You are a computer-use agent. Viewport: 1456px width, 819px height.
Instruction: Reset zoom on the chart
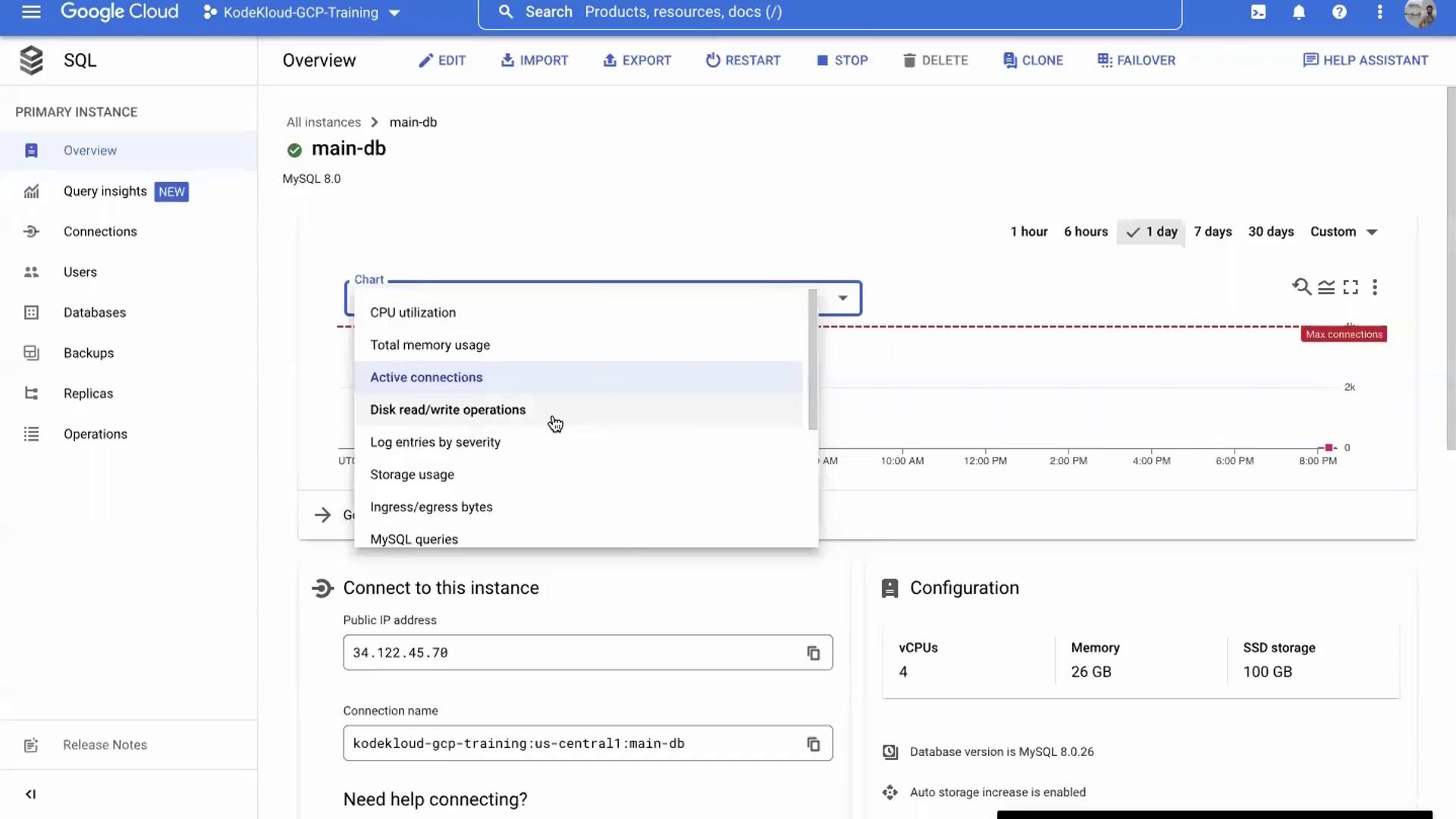tap(1301, 287)
